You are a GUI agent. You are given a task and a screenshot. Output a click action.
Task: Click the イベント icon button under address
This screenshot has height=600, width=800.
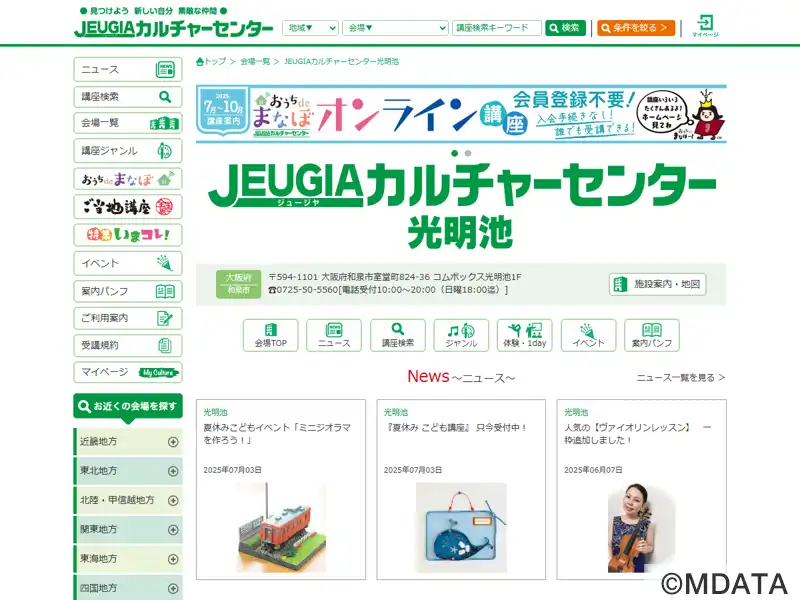click(x=588, y=335)
